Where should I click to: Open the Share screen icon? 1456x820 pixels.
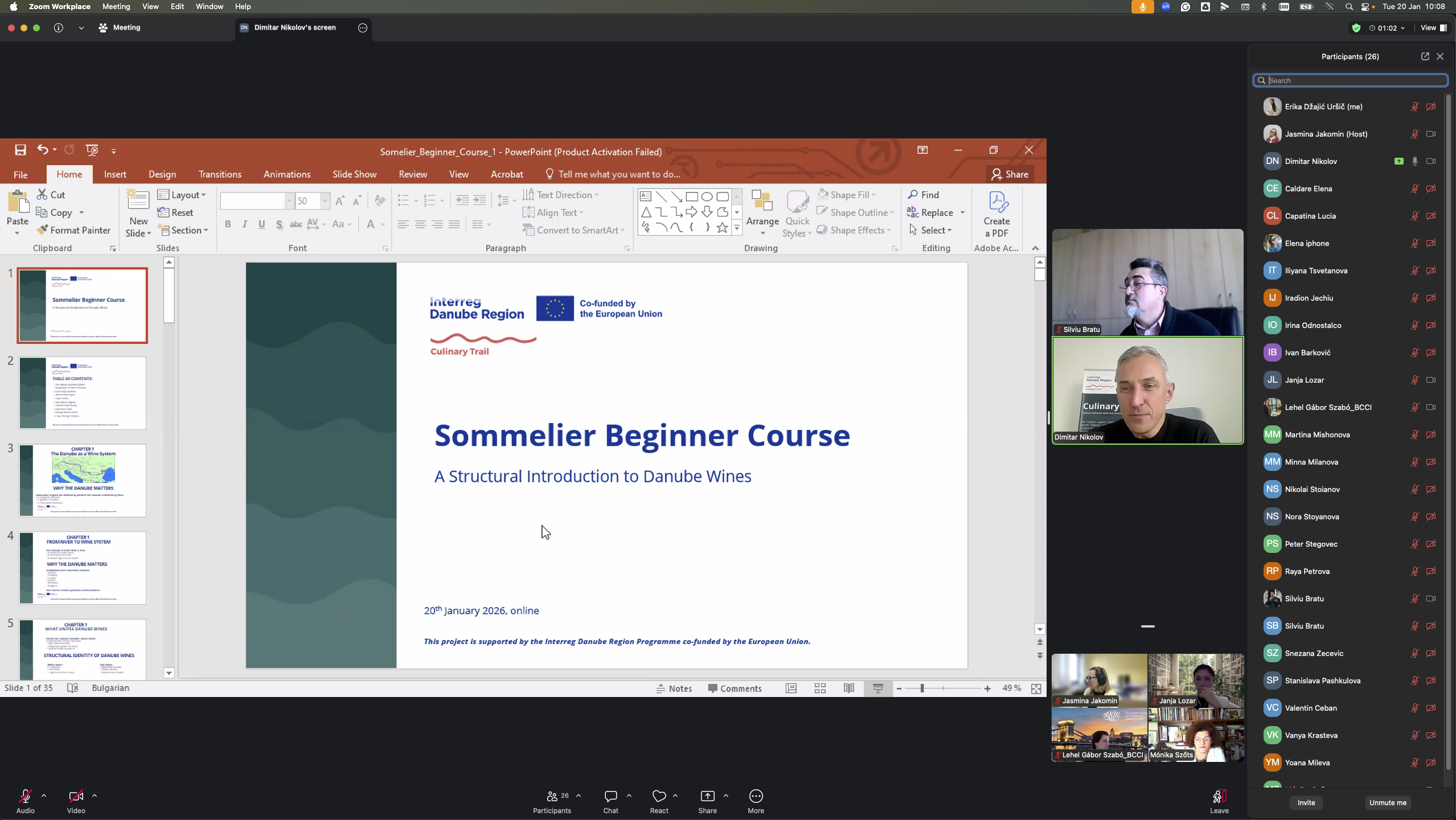click(x=707, y=796)
